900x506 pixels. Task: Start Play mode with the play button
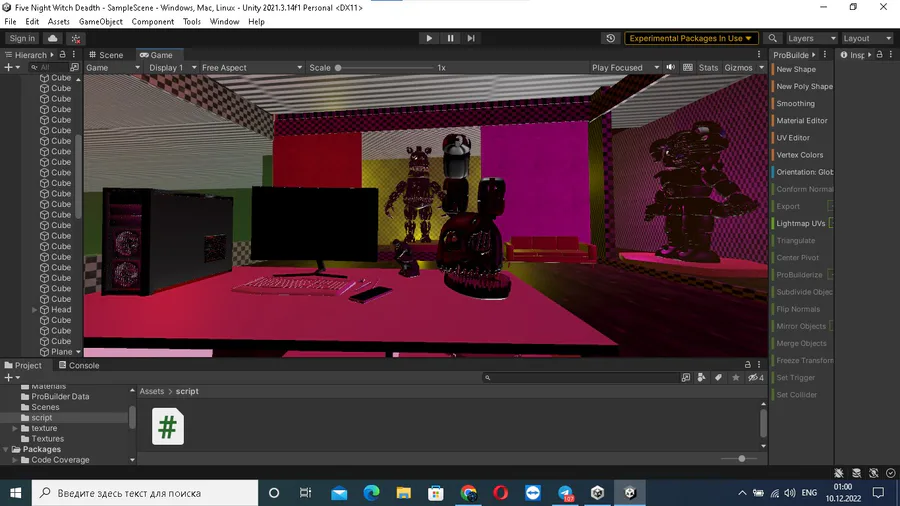[429, 38]
